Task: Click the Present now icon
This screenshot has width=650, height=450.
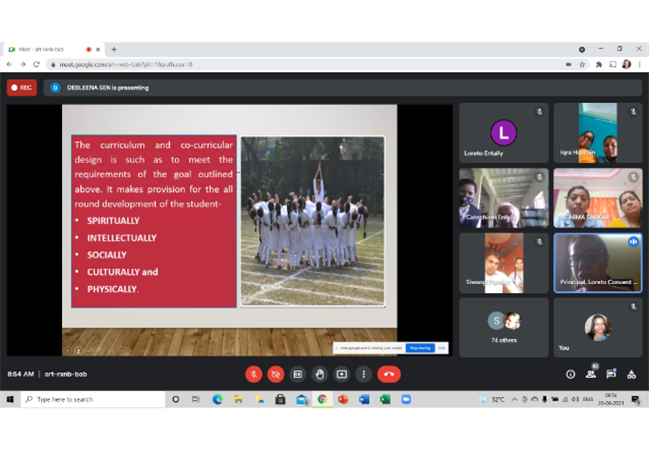Action: click(x=342, y=374)
